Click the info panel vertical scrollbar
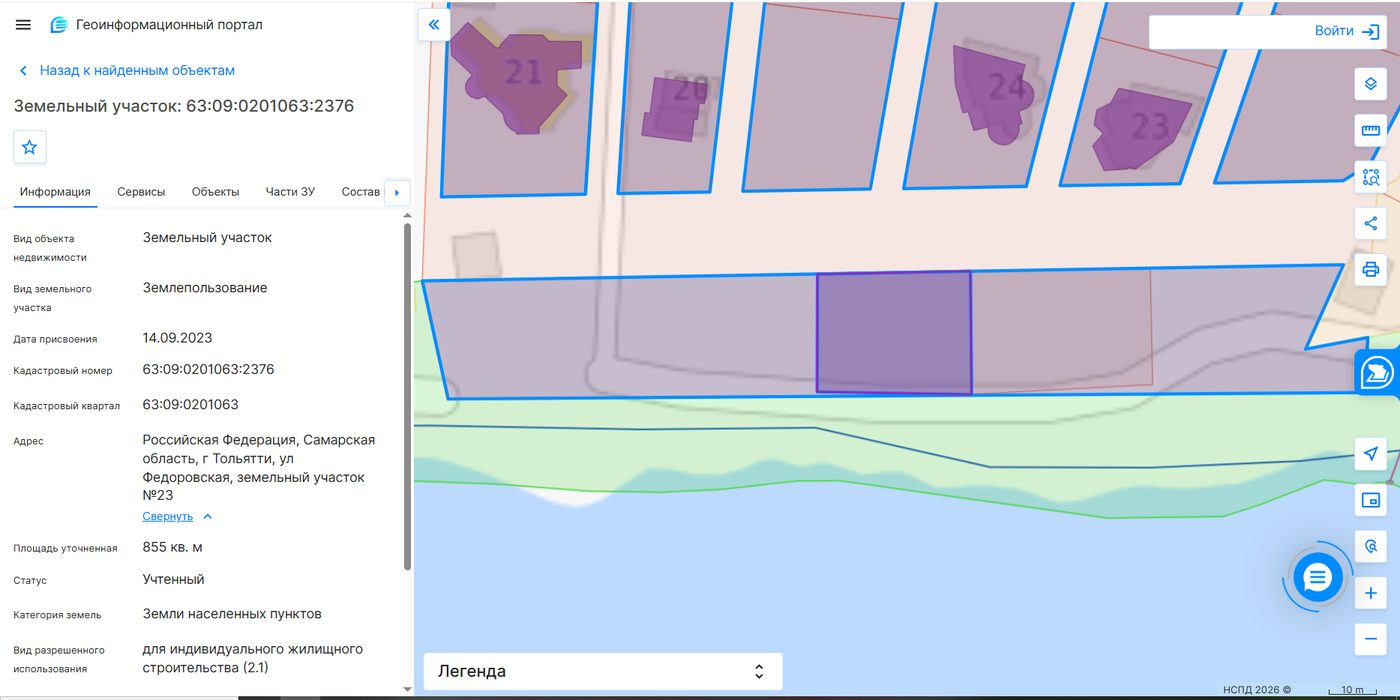1400x700 pixels. (x=407, y=396)
